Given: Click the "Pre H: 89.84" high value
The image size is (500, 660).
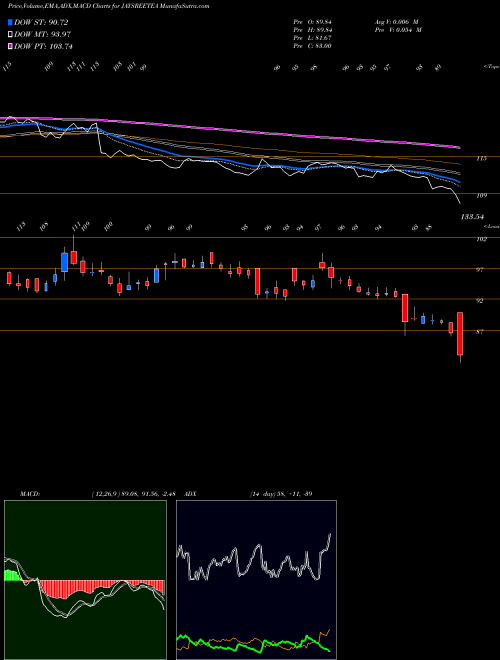Looking at the screenshot, I should click(315, 30).
